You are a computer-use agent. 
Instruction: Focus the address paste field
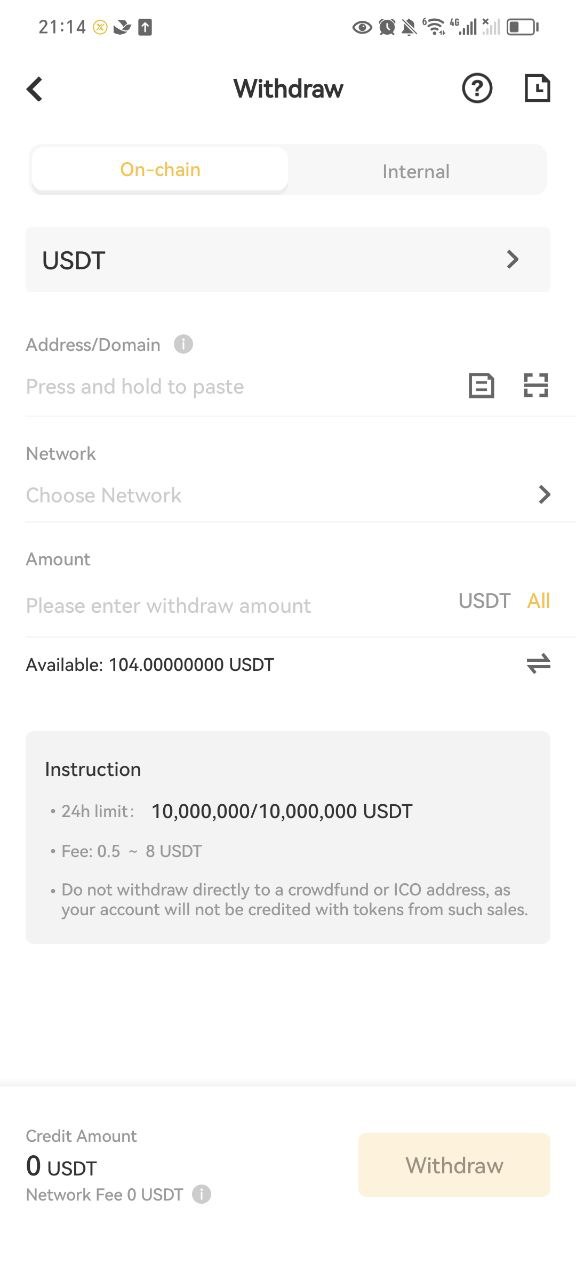pos(240,386)
